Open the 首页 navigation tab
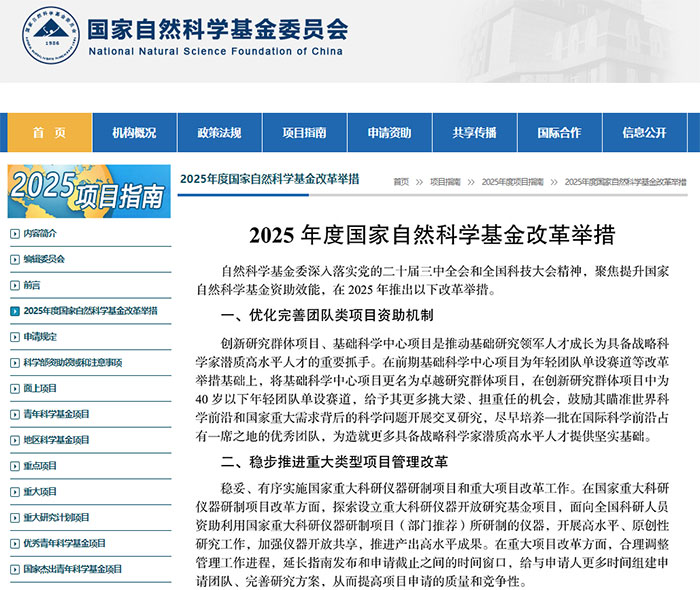The height and width of the screenshot is (590, 700). click(x=50, y=133)
